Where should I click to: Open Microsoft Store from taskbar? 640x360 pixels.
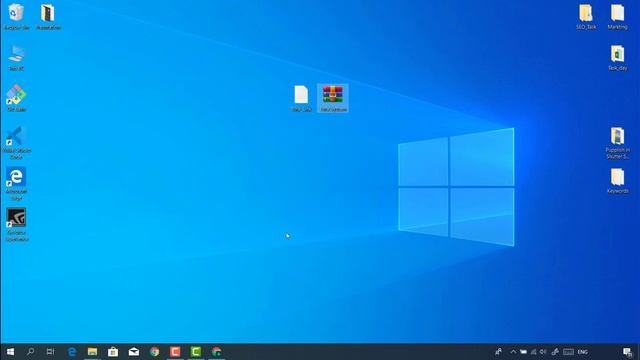click(x=113, y=352)
